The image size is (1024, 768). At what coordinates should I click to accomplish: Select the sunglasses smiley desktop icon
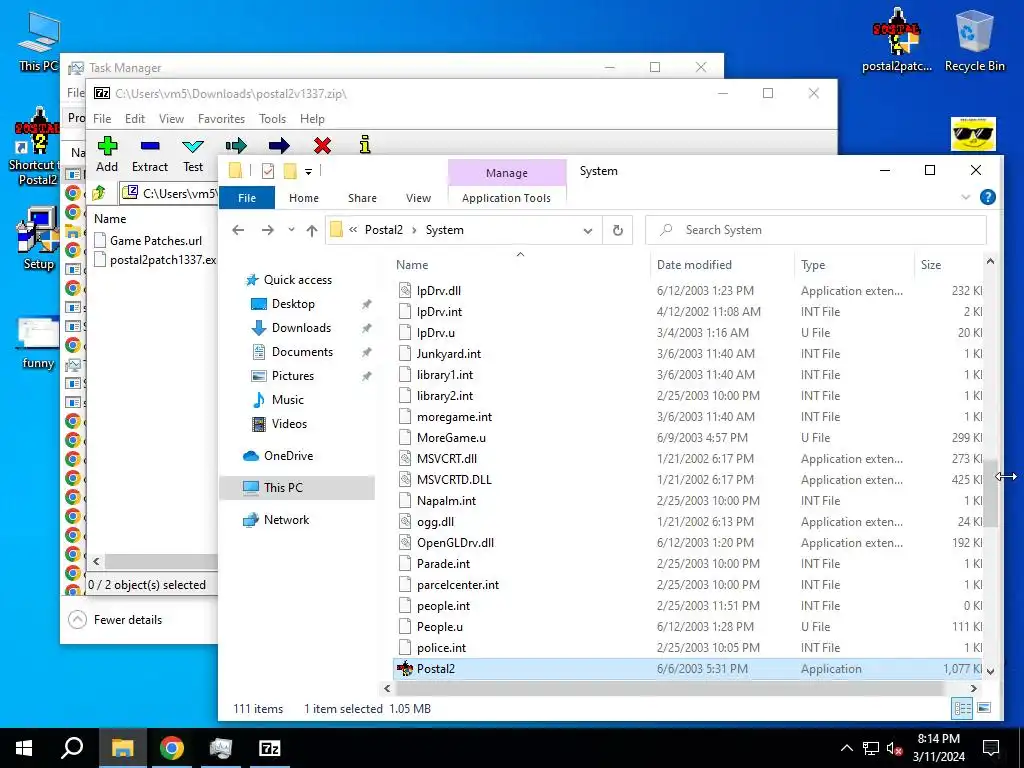973,134
